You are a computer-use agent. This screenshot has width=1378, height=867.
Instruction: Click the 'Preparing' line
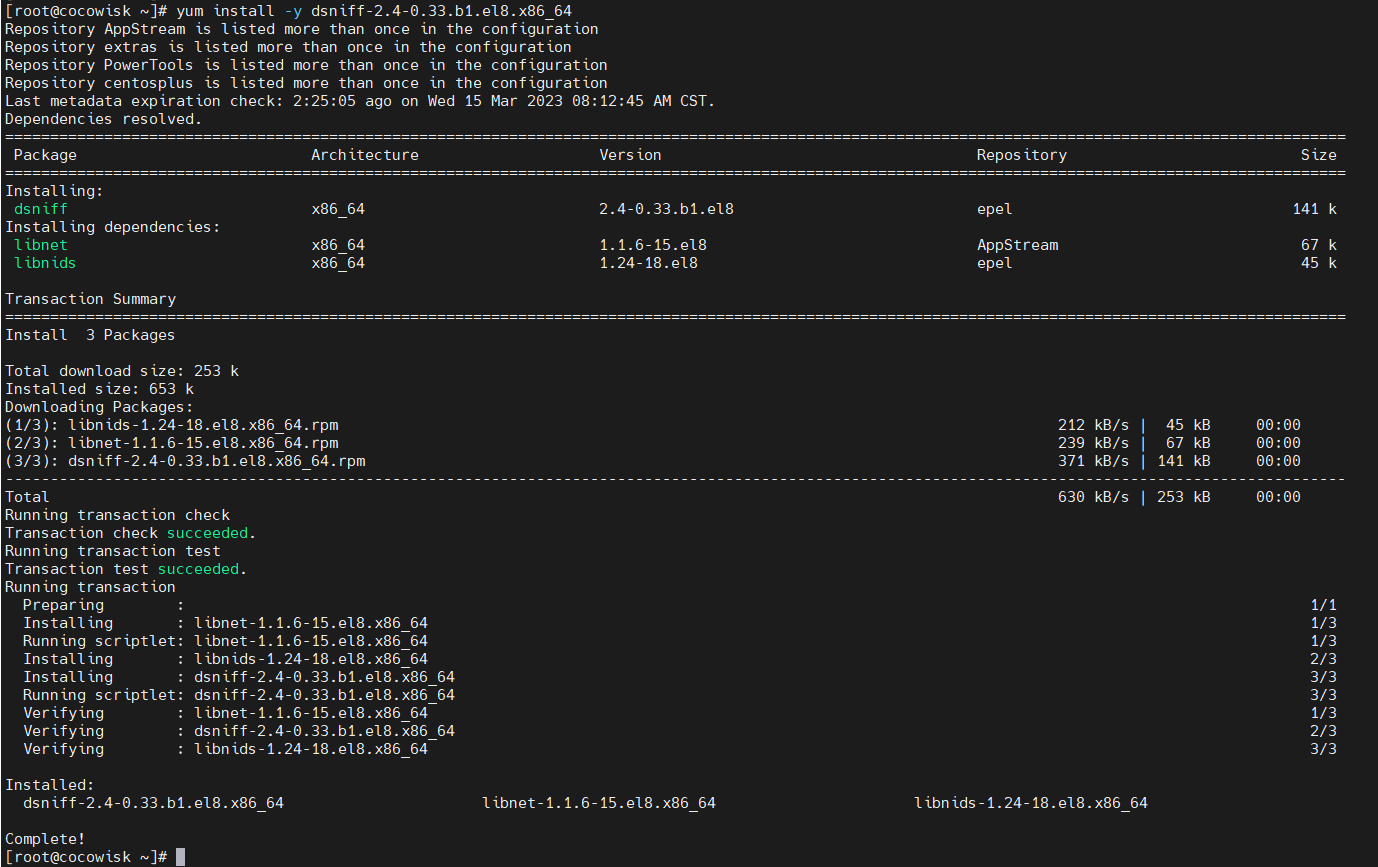click(x=680, y=605)
